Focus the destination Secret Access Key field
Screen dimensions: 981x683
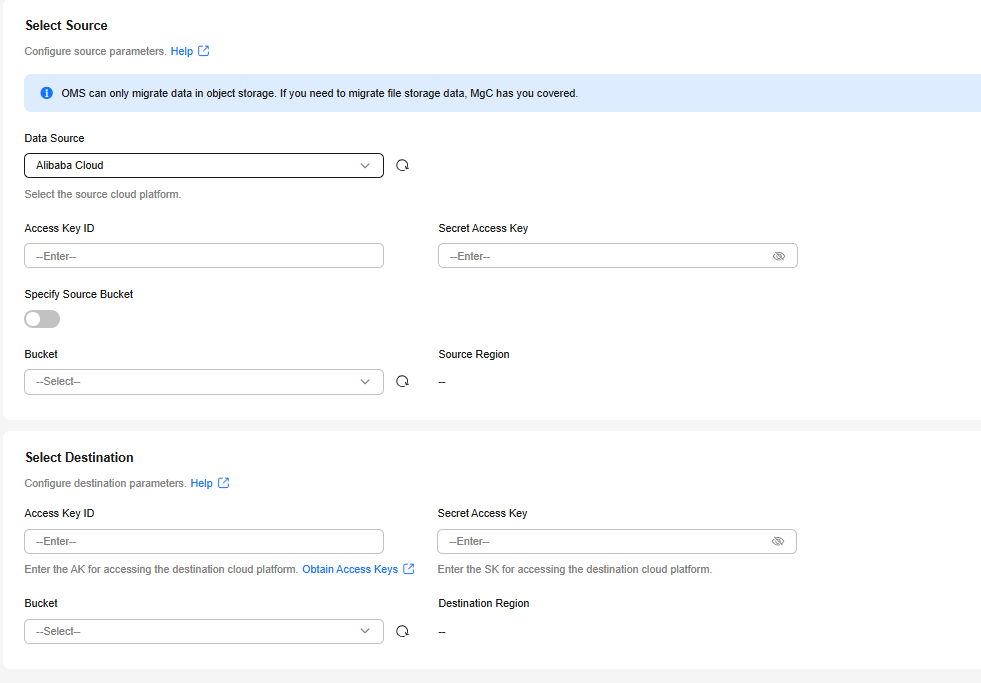pyautogui.click(x=617, y=541)
